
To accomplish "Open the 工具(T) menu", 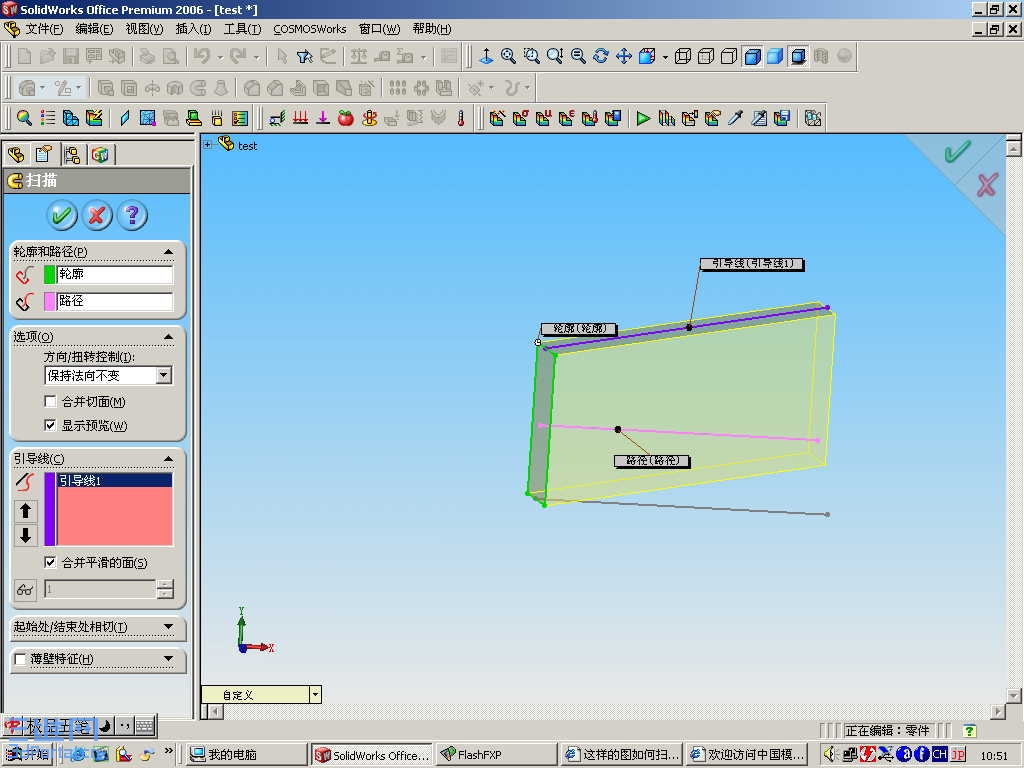I will [x=242, y=29].
